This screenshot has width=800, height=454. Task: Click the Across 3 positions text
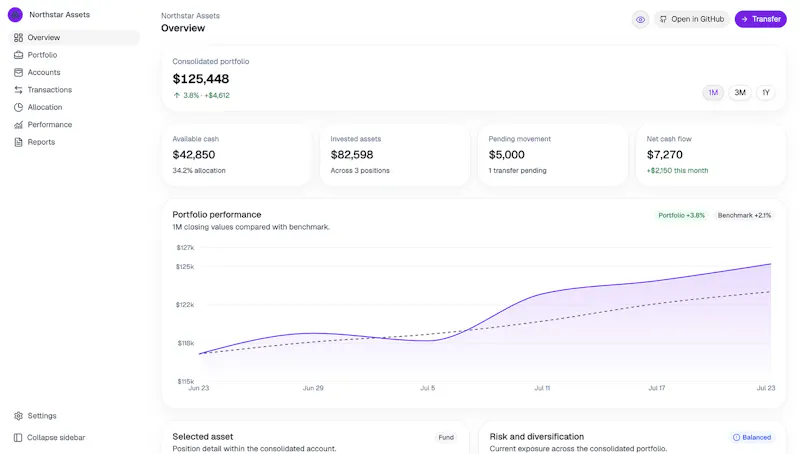pos(360,170)
